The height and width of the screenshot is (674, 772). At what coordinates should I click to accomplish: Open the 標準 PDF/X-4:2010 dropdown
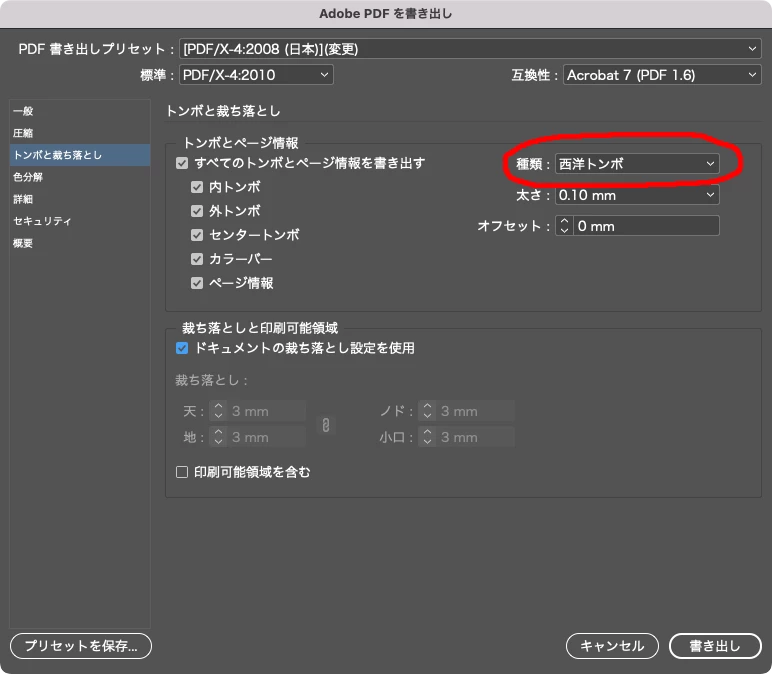click(256, 75)
